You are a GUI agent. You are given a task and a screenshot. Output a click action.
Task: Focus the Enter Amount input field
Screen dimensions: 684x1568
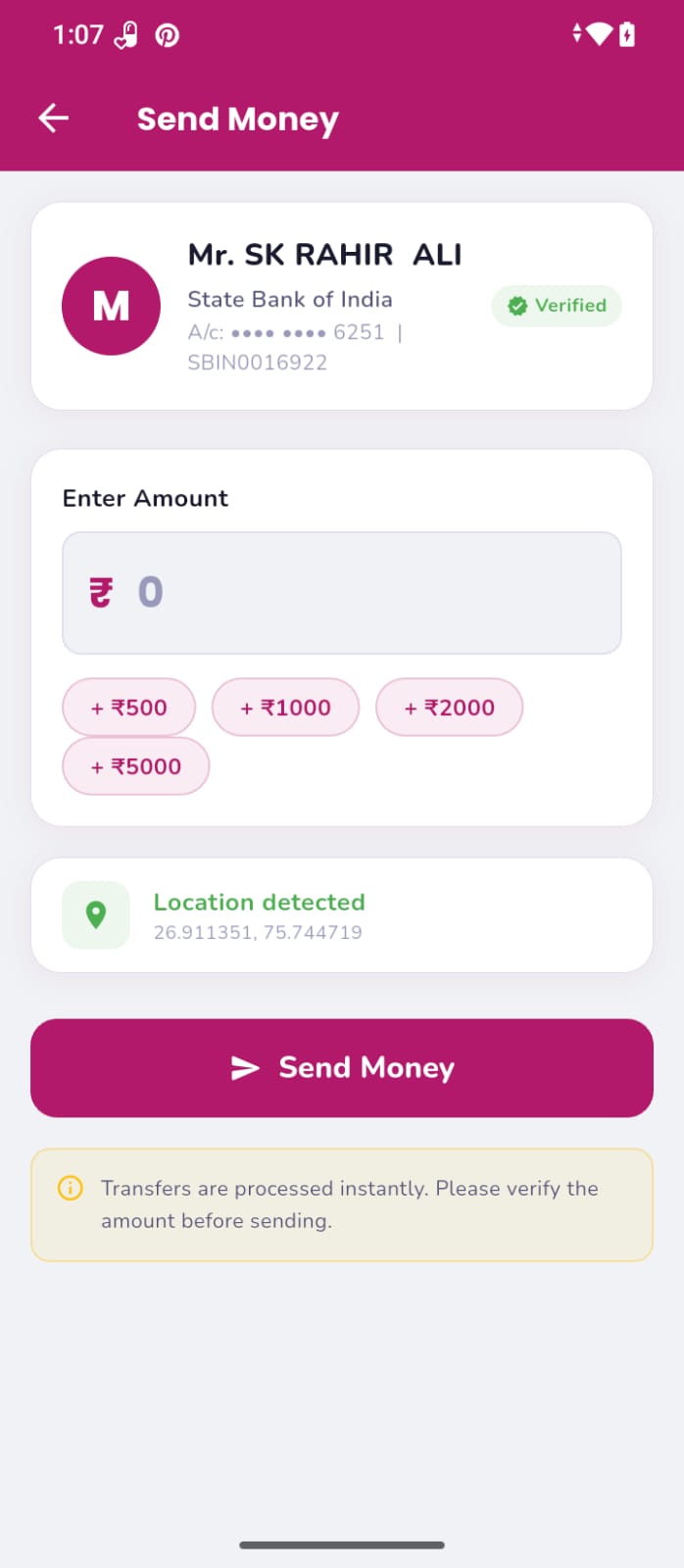(342, 593)
